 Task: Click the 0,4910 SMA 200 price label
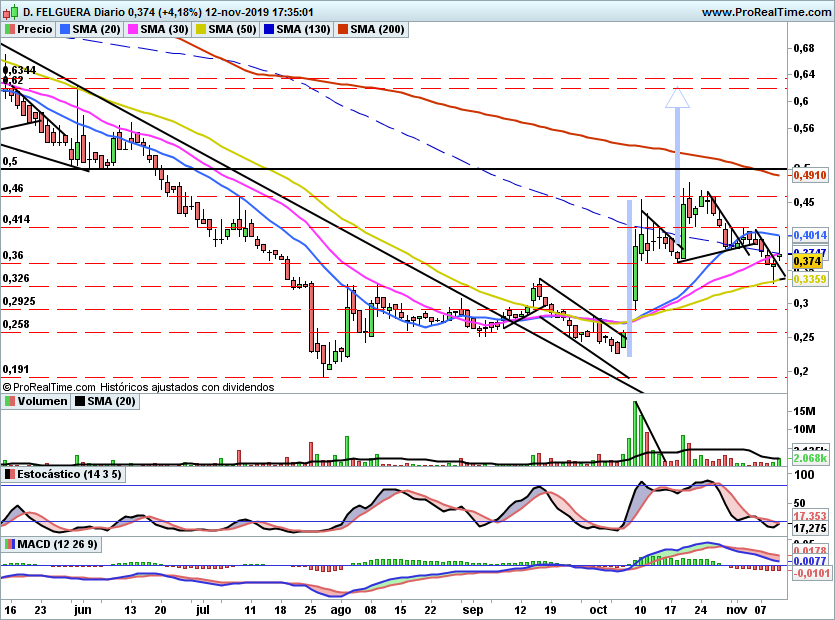(x=810, y=175)
